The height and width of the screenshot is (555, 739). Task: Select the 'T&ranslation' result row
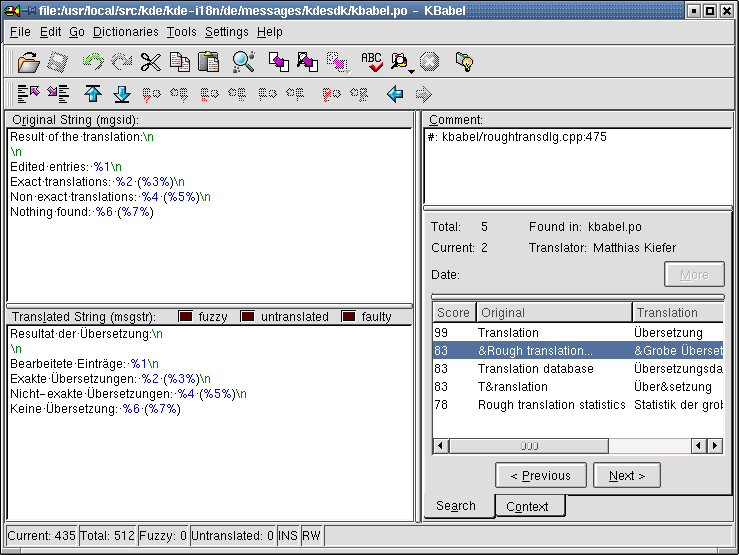coord(578,386)
